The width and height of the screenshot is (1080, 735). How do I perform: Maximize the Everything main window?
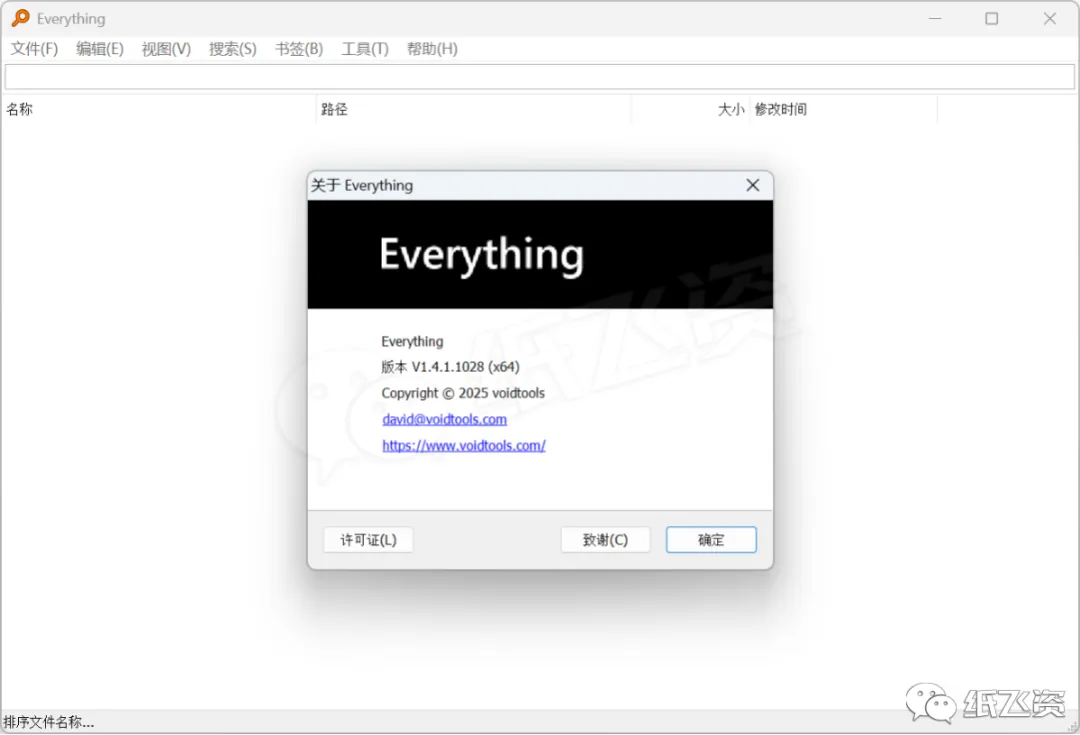pos(991,19)
